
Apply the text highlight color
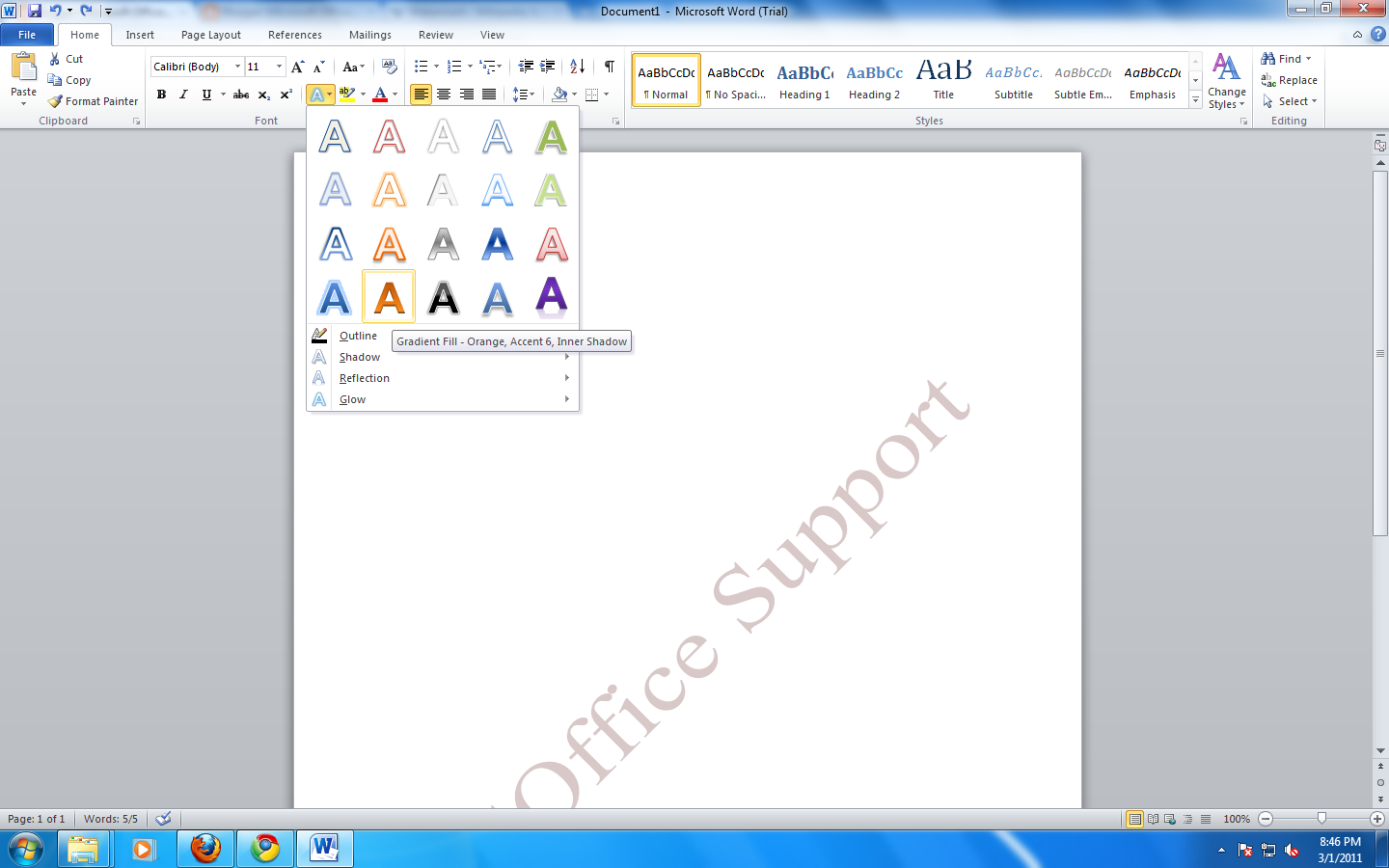pyautogui.click(x=347, y=95)
